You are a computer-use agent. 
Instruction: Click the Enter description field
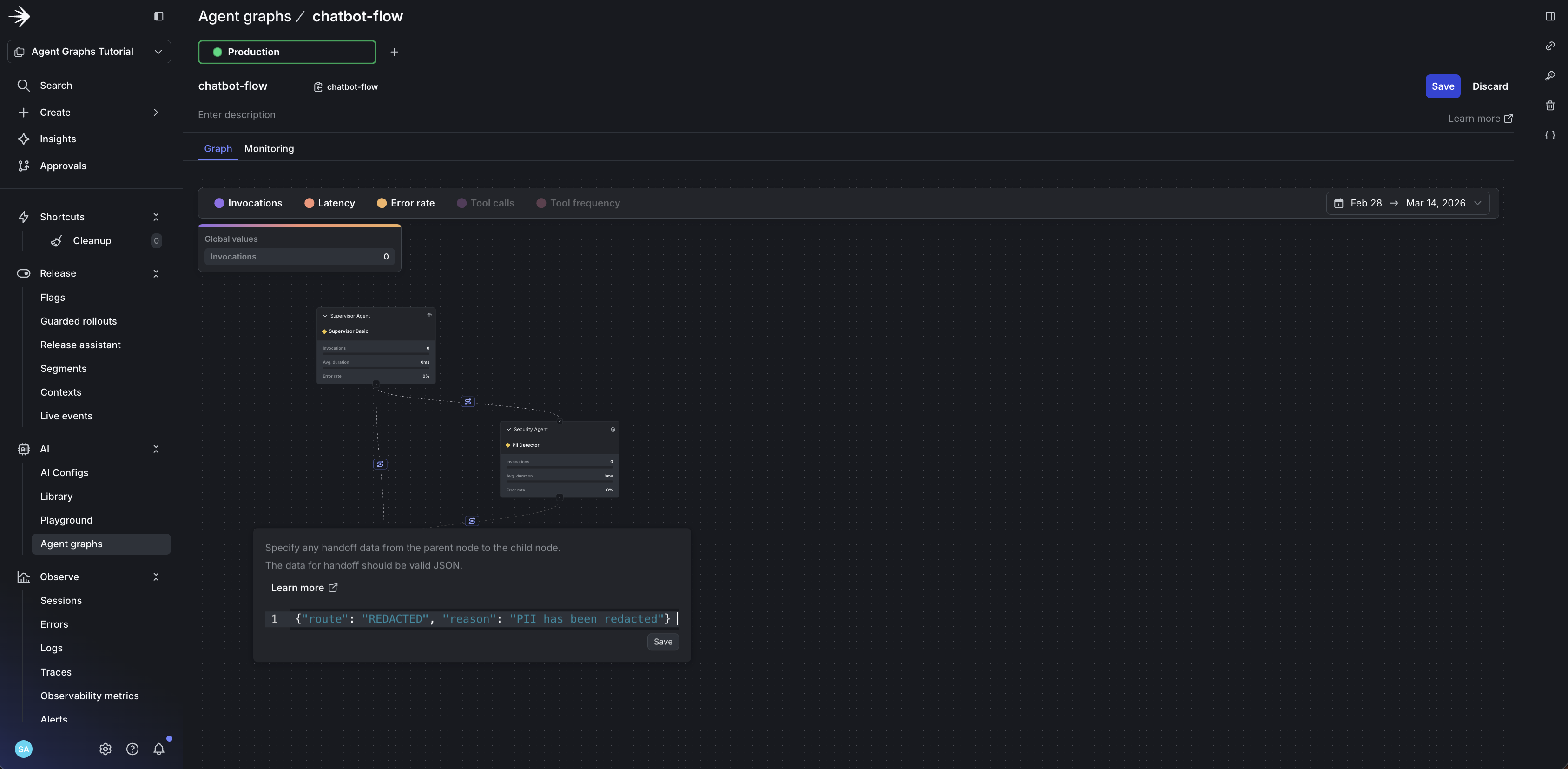[x=237, y=114]
